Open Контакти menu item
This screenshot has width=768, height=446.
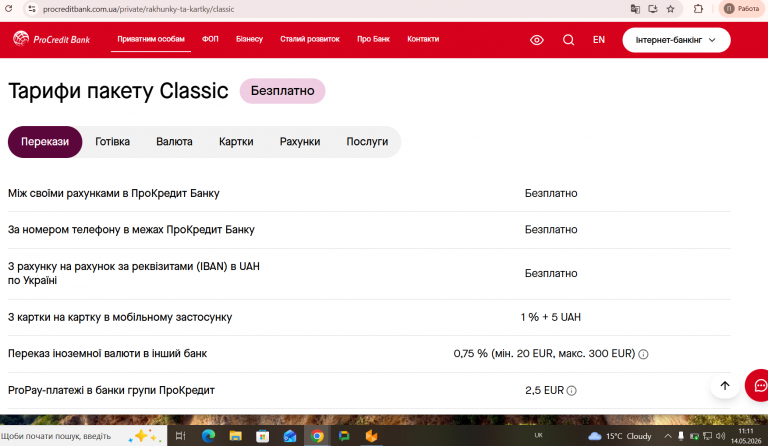click(x=423, y=39)
